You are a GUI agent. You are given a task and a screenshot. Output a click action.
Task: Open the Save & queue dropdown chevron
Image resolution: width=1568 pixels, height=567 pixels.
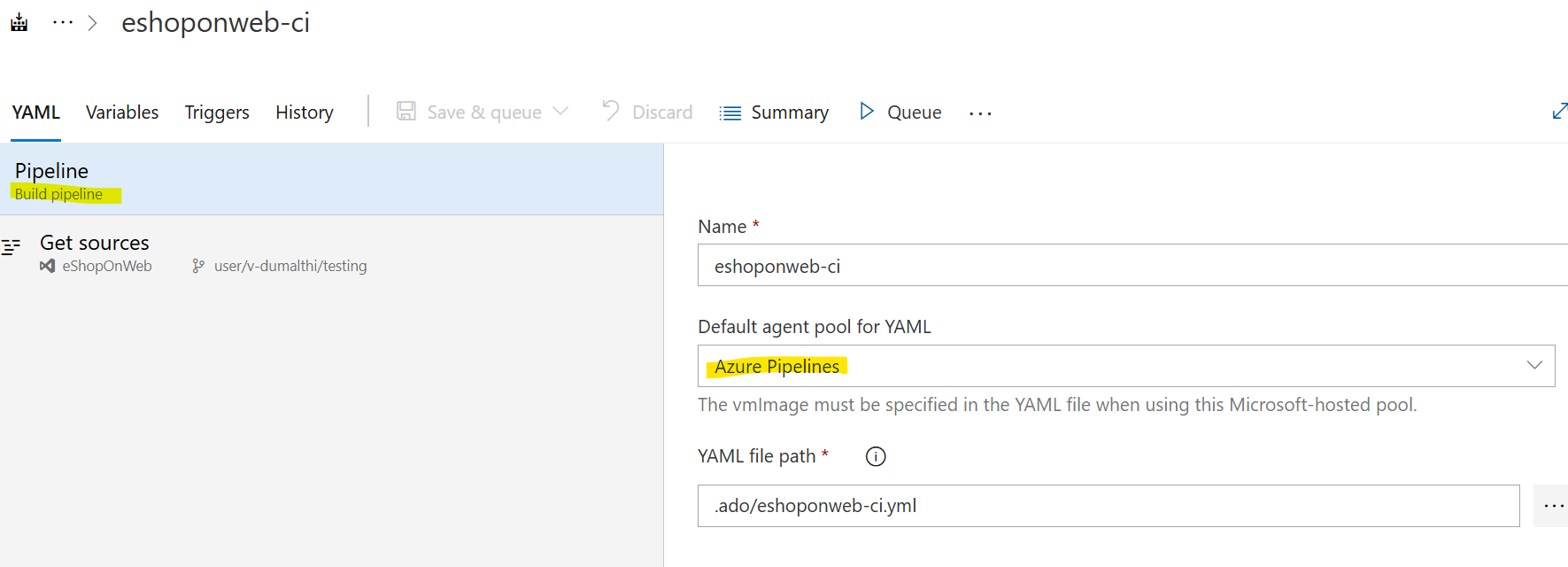tap(560, 112)
